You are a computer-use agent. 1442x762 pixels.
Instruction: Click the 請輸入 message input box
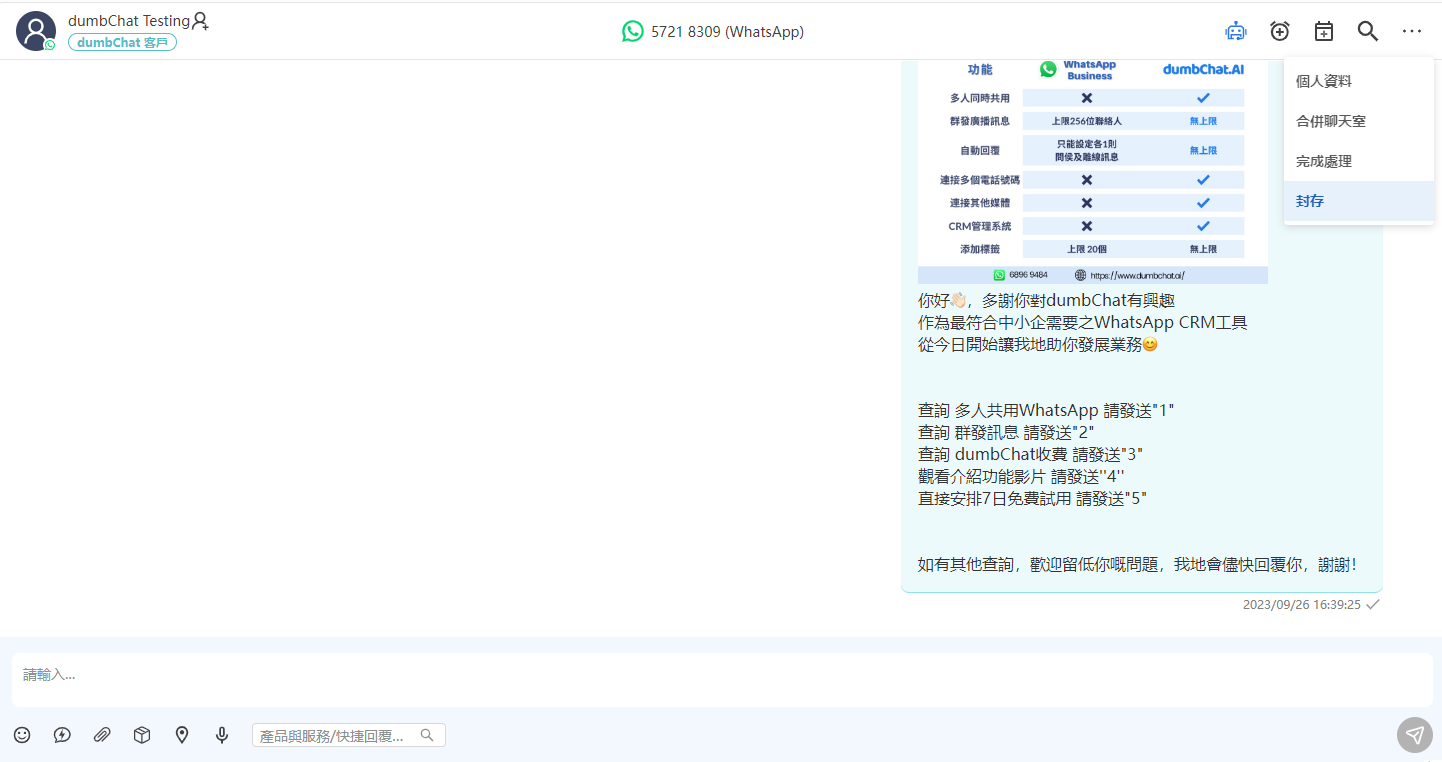pyautogui.click(x=722, y=680)
